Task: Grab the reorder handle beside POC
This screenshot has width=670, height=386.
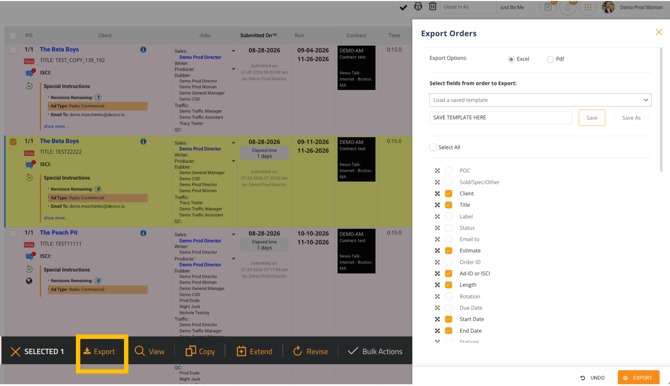Action: tap(437, 171)
